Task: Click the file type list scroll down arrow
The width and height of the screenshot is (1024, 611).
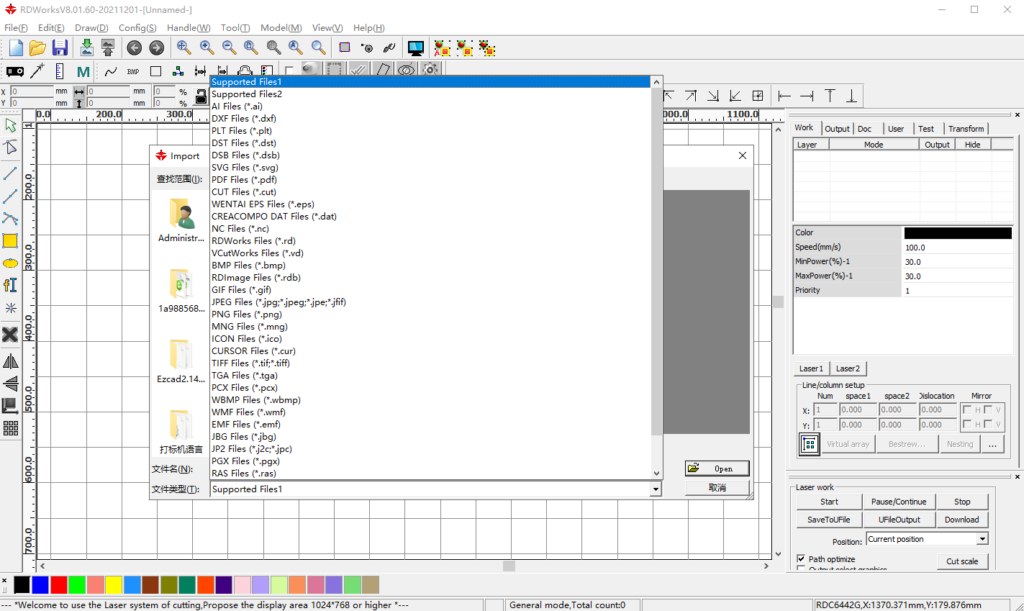Action: point(656,474)
